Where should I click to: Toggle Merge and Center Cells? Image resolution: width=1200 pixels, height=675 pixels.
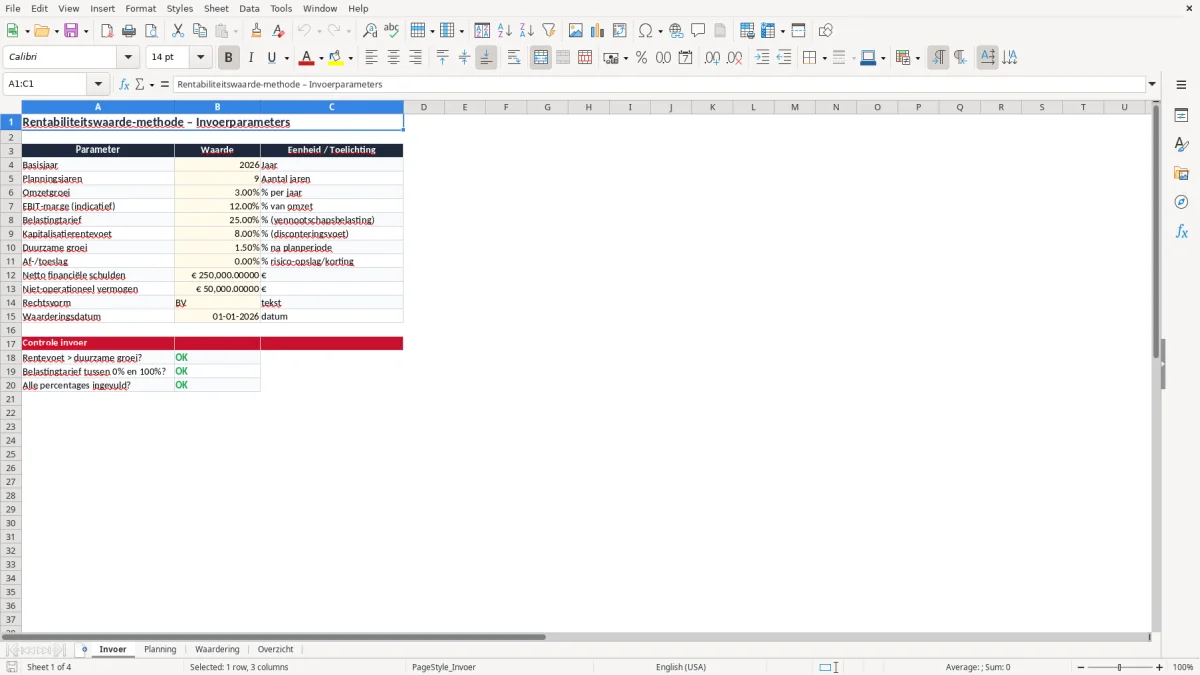click(x=541, y=58)
